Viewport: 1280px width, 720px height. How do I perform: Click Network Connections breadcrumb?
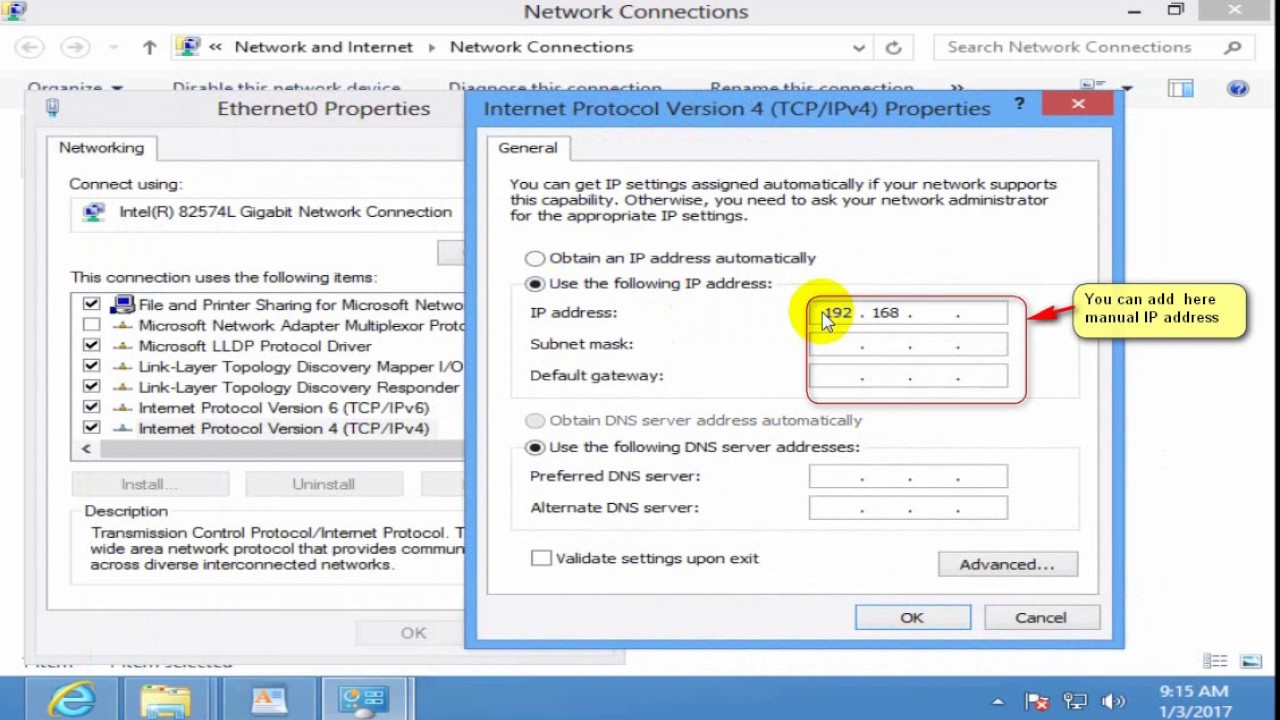(541, 47)
